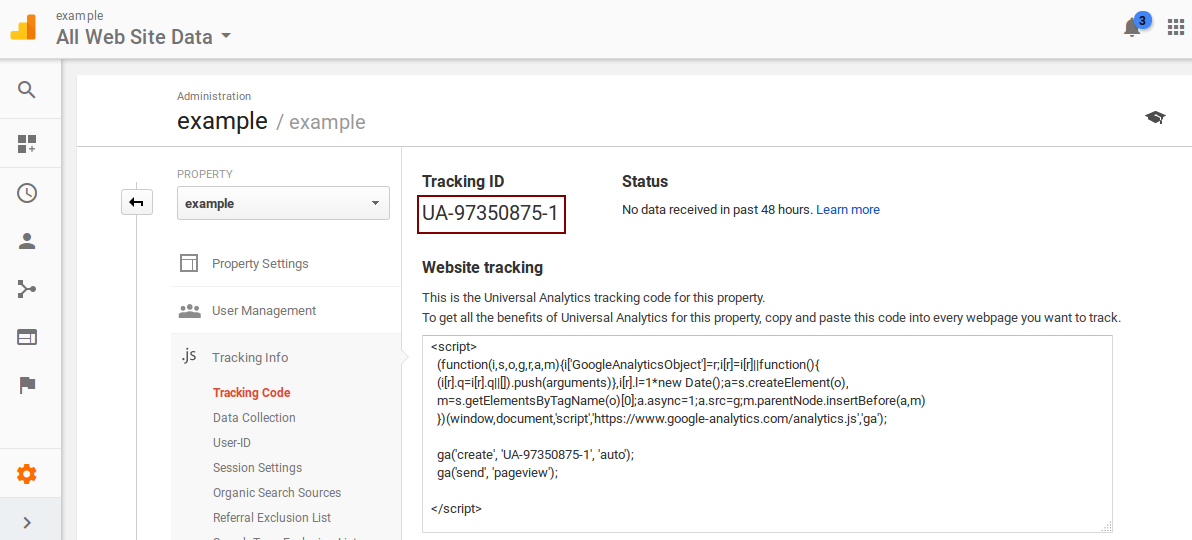Open Admin gear icon

[27, 474]
